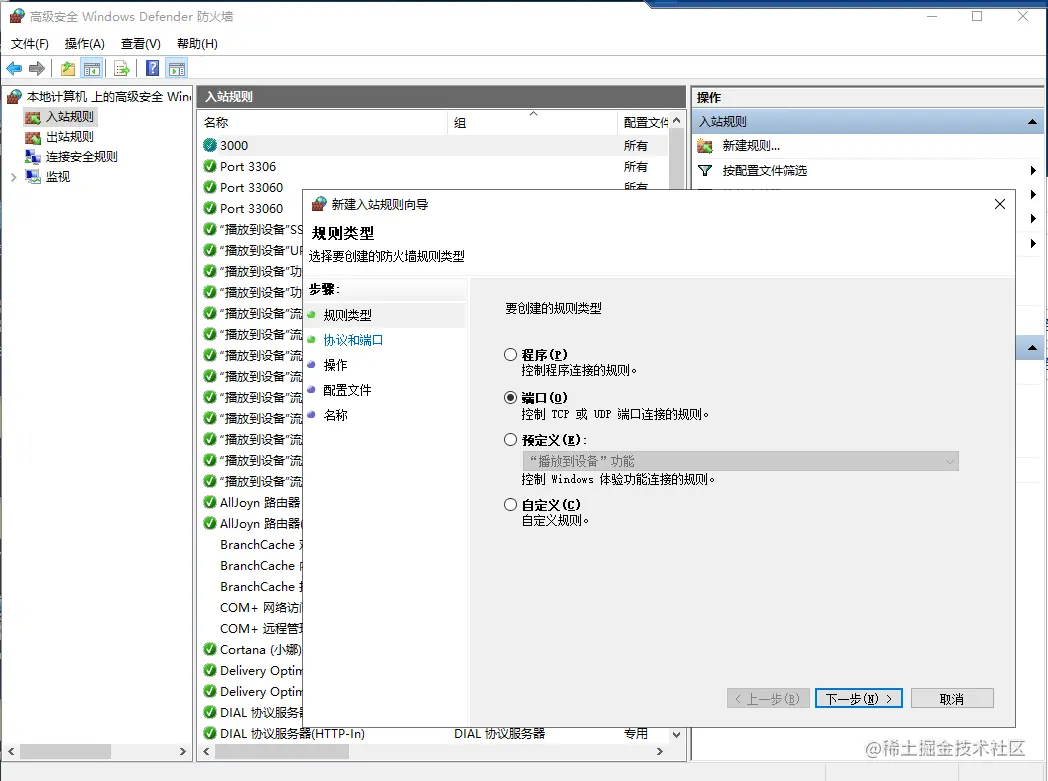The width and height of the screenshot is (1048, 781).
Task: Click the filter funnel icon beside 按配置文件筛选
Action: click(704, 171)
